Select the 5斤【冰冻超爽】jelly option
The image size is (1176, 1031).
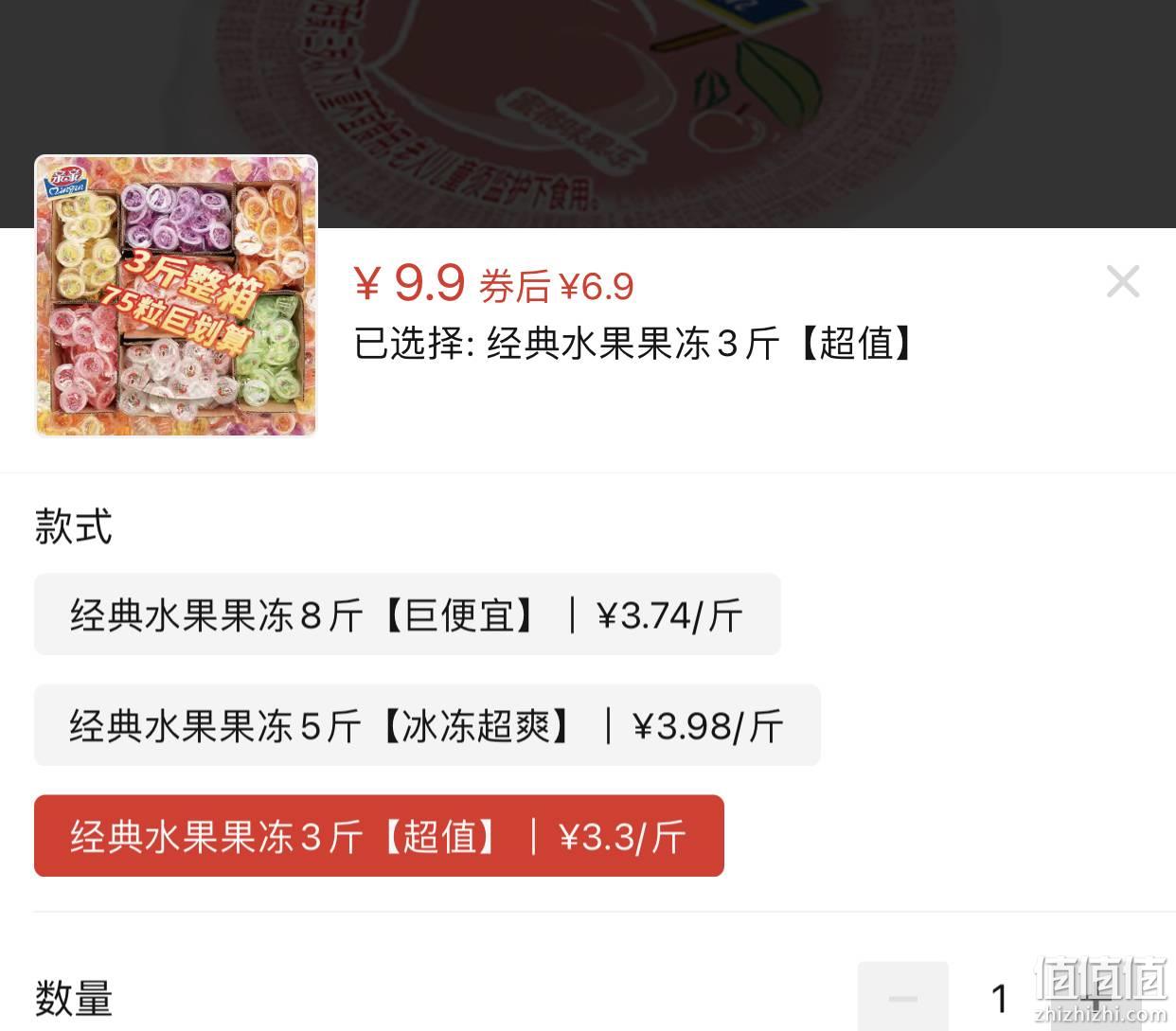(x=427, y=725)
